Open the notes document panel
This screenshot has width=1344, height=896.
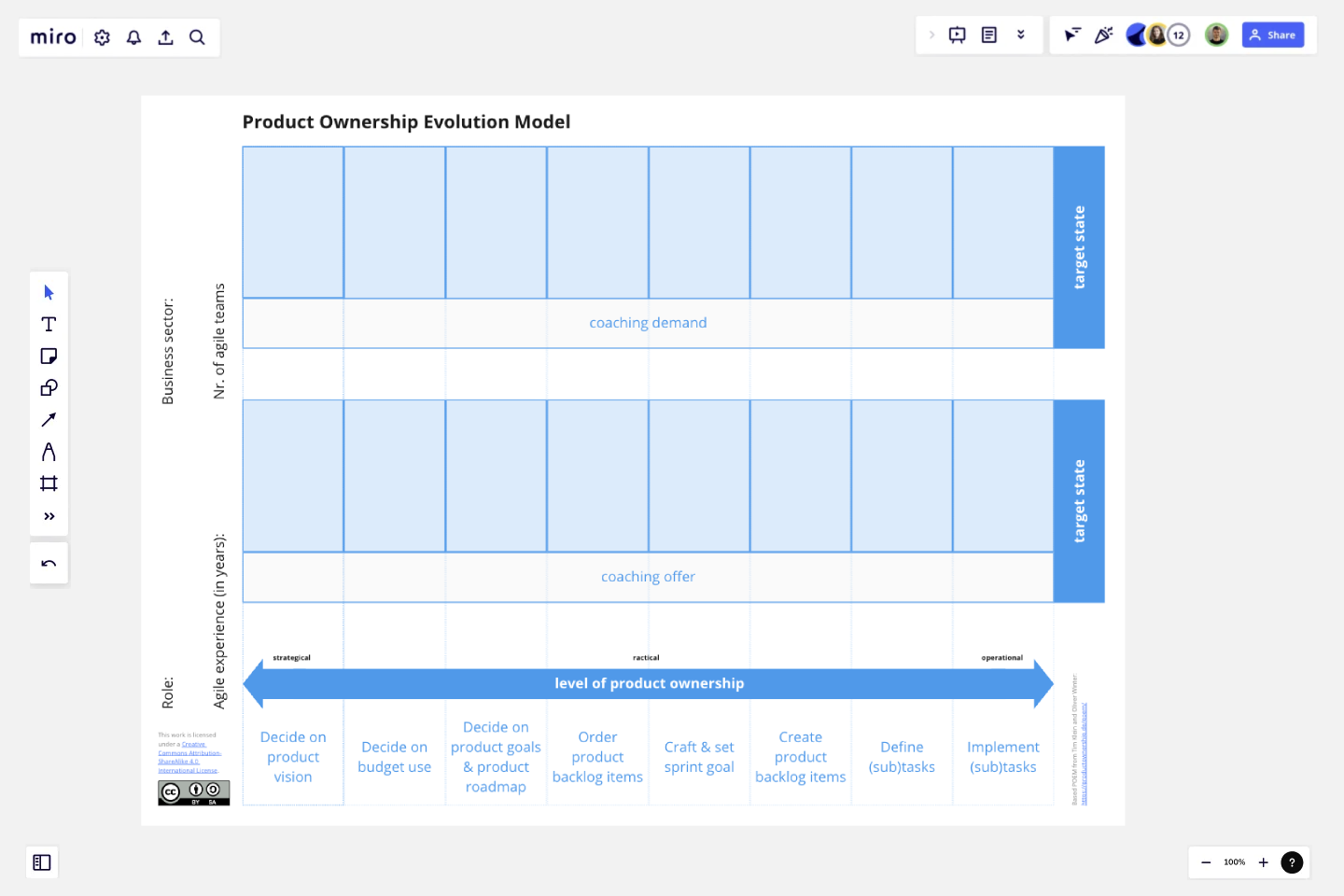[988, 35]
